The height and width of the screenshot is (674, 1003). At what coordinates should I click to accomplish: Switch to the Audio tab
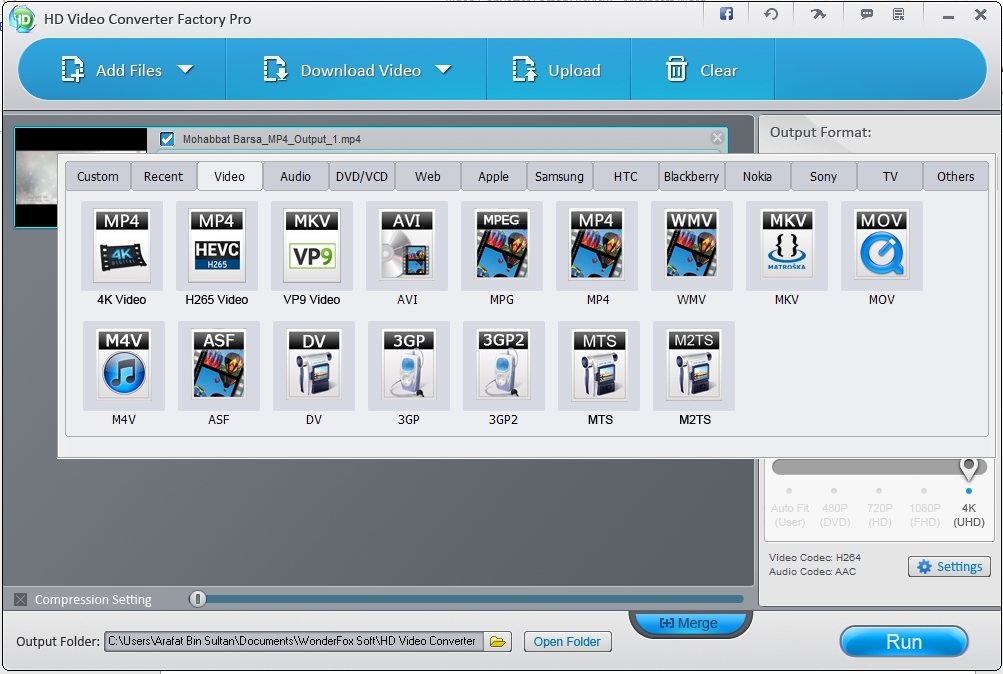click(x=296, y=176)
